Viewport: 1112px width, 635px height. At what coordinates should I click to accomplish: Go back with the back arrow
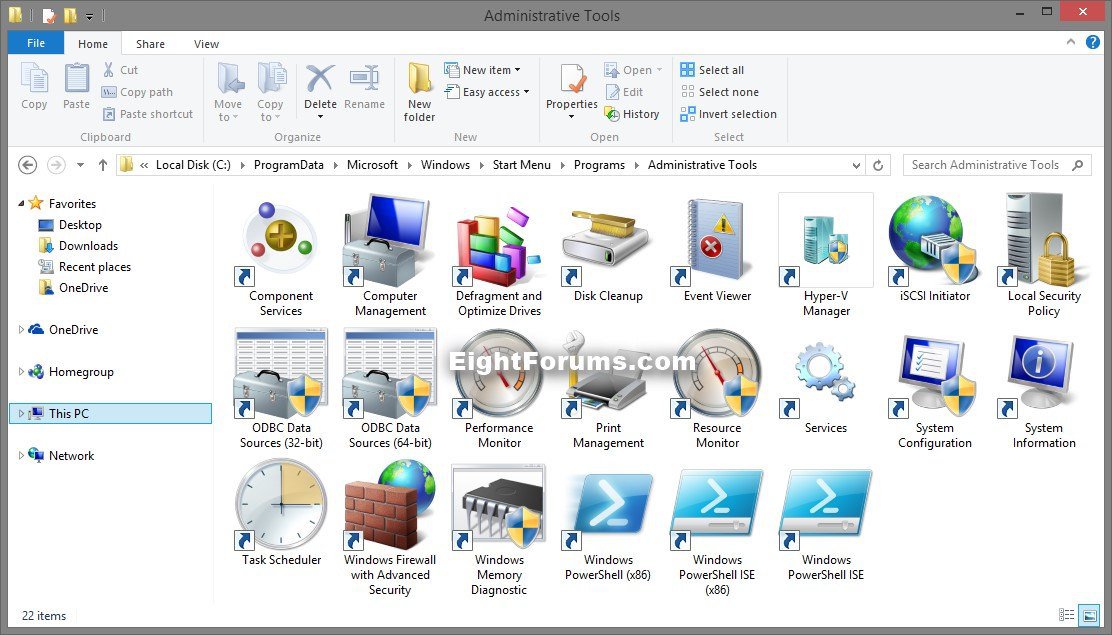27,165
